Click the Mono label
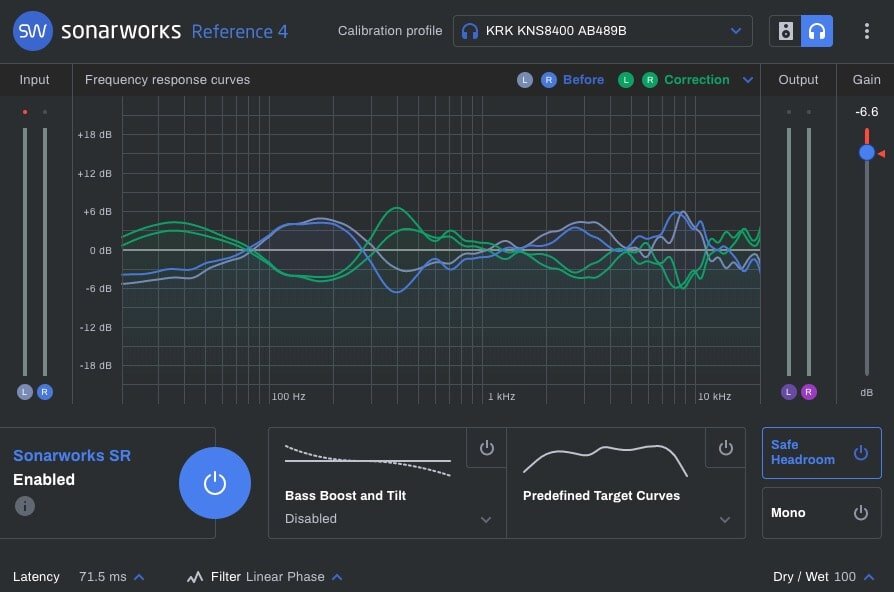 pos(788,513)
